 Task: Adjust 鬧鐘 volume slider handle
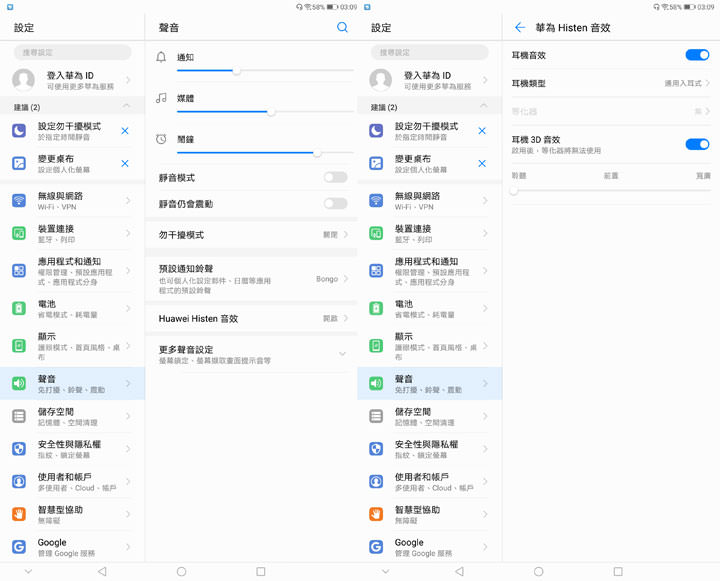(x=317, y=153)
